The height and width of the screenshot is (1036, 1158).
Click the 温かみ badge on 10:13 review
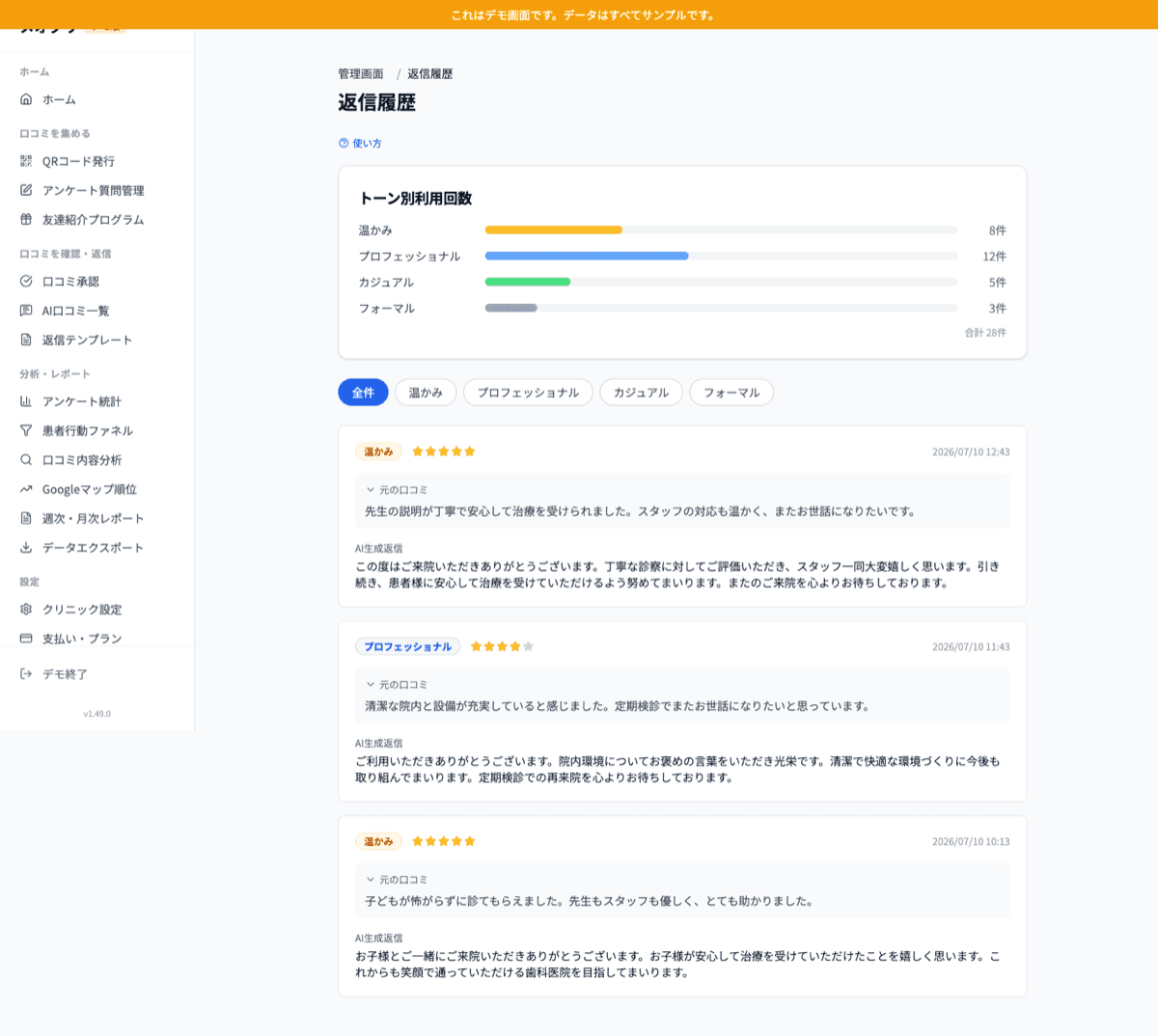tap(378, 841)
